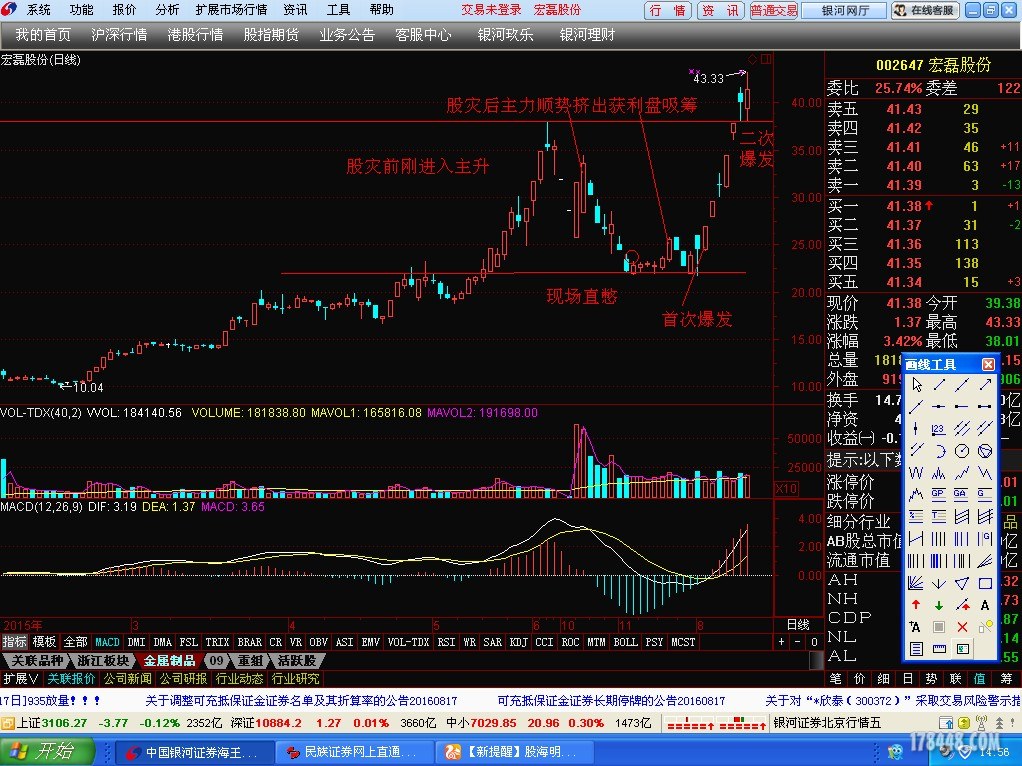Open the 系统 menu
Viewport: 1022px width, 766px height.
38,10
